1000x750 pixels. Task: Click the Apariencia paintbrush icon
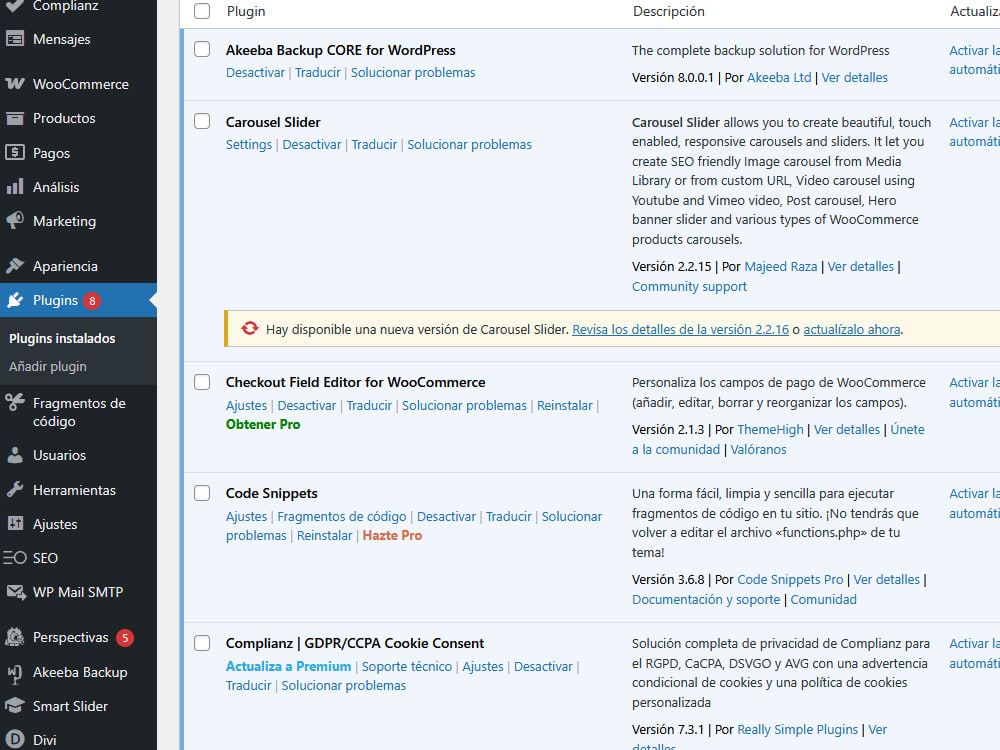(15, 266)
